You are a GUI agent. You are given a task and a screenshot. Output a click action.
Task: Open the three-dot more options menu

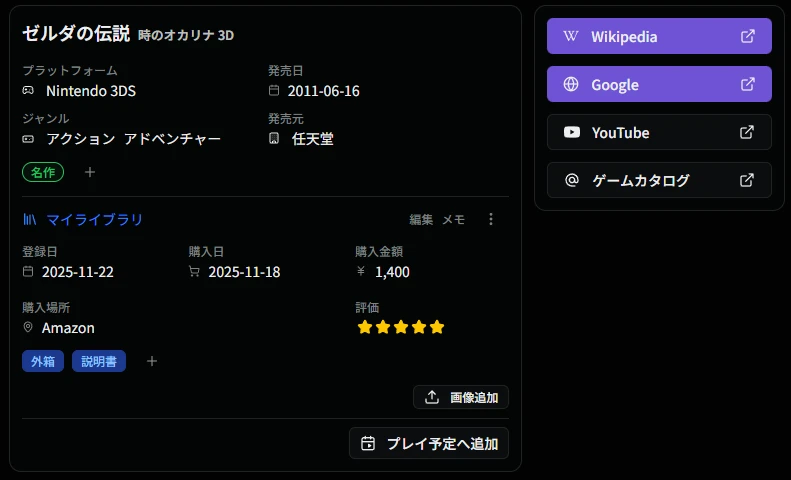click(x=491, y=219)
